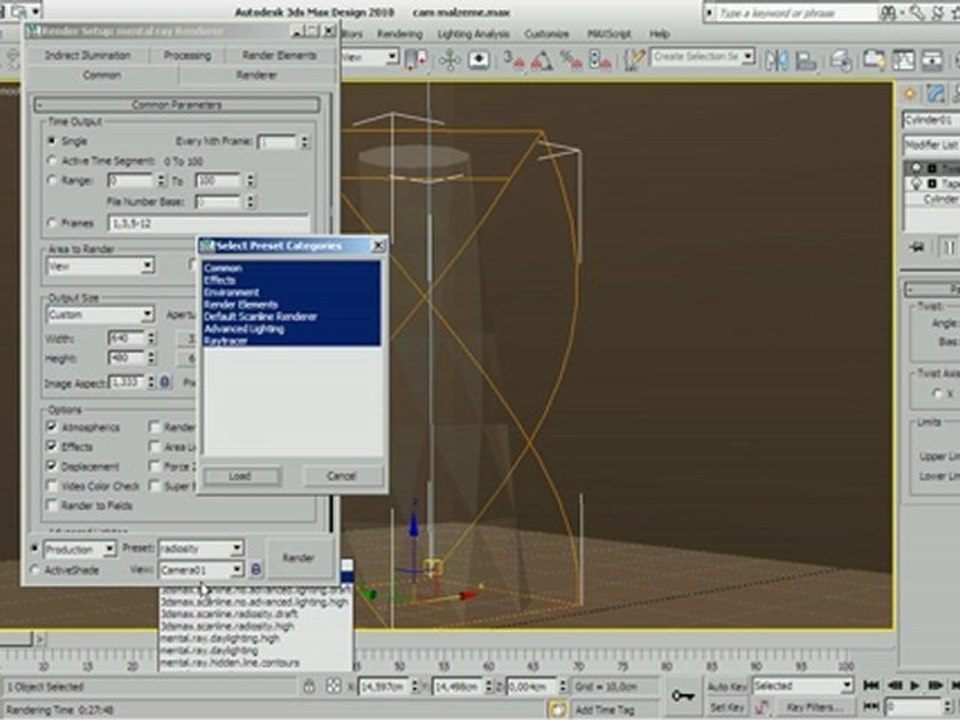Click the Set Keys key icon
The width and height of the screenshot is (960, 720).
682,696
